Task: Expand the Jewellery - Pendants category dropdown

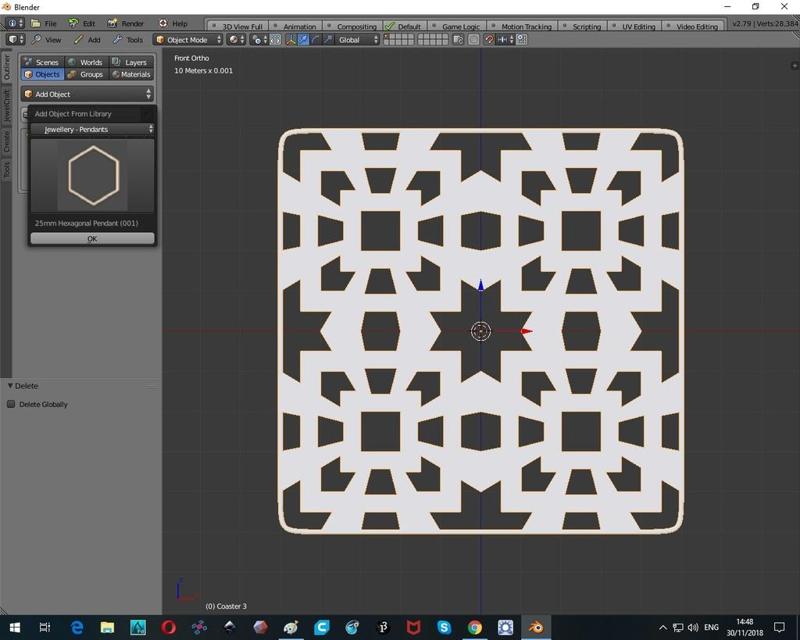Action: pos(92,129)
